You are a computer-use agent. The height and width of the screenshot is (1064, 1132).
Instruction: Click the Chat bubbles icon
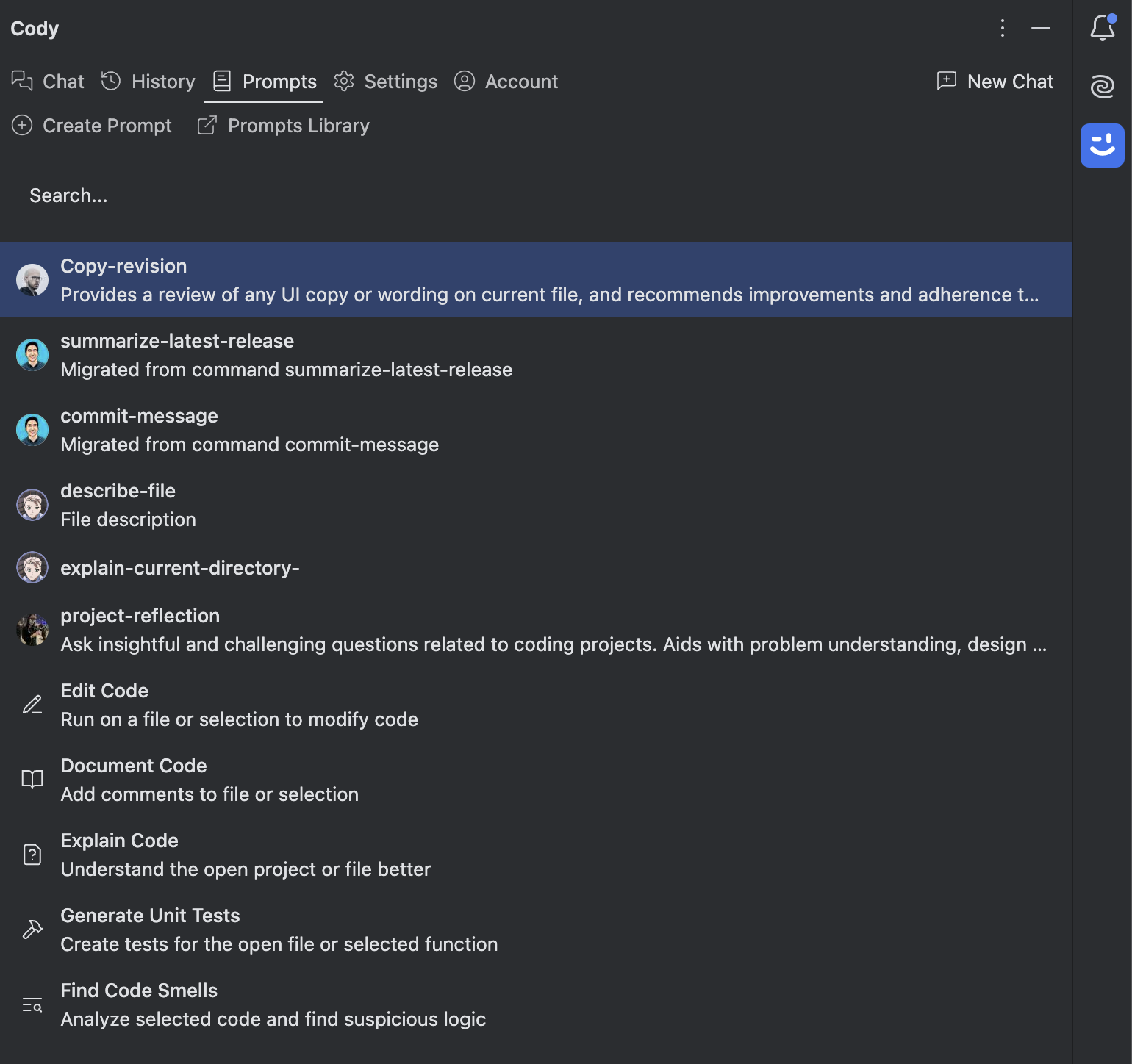(x=22, y=81)
